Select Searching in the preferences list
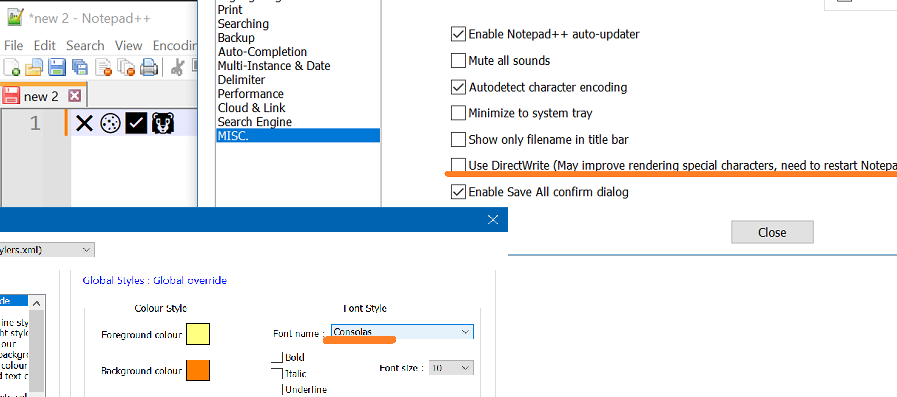The height and width of the screenshot is (397, 897). point(243,23)
